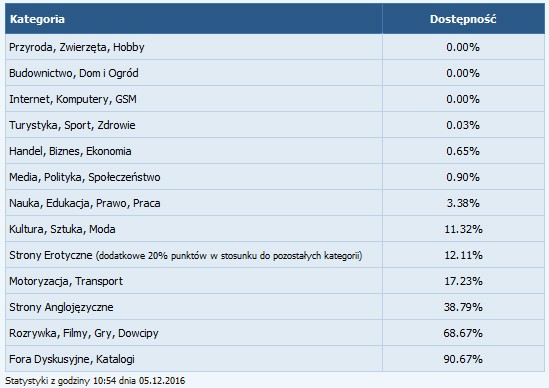Select the Przyroda, Zwierzęta, Hobby row
The image size is (549, 388).
point(275,47)
